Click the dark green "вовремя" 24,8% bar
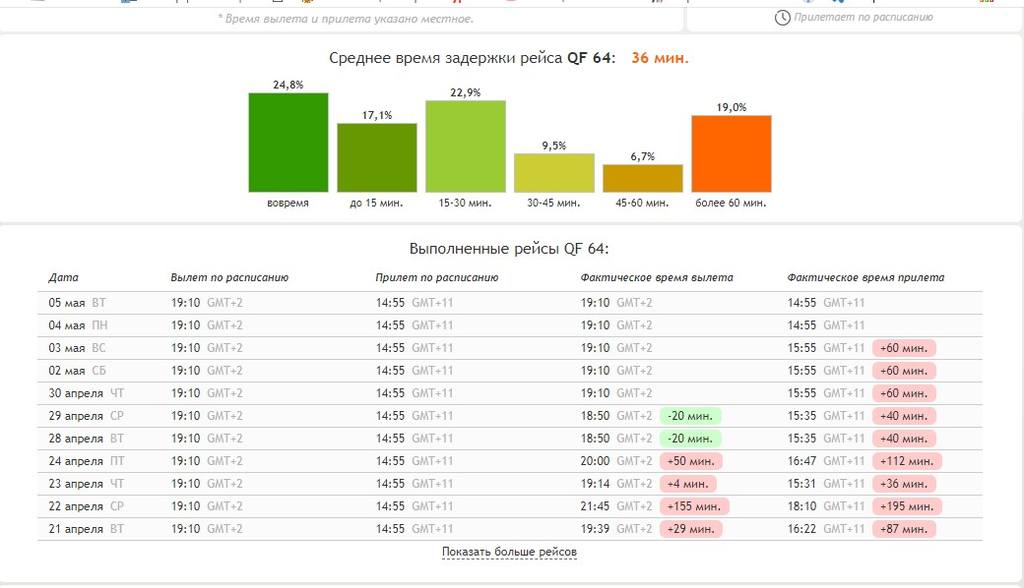The image size is (1024, 588). [x=288, y=142]
